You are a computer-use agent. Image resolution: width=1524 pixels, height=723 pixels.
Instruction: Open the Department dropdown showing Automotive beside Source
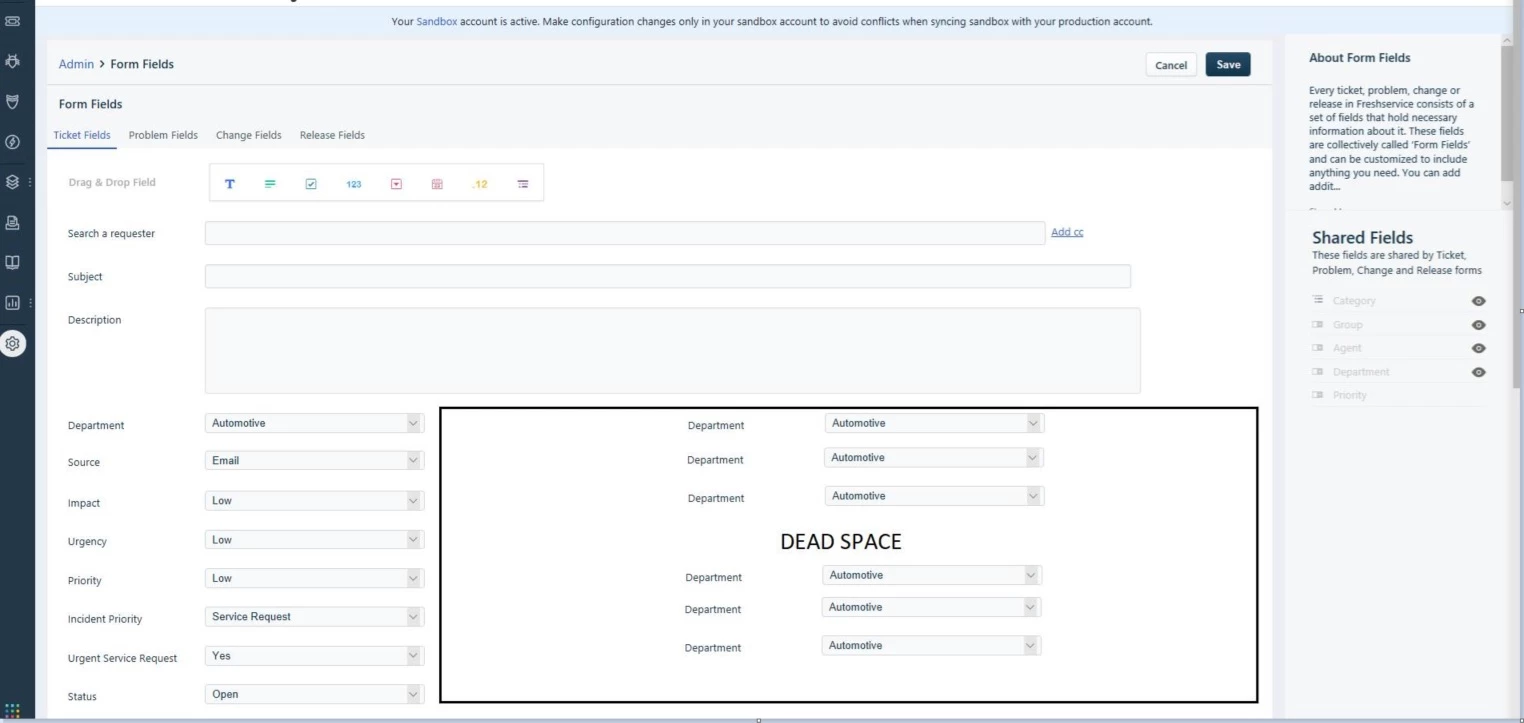point(314,423)
